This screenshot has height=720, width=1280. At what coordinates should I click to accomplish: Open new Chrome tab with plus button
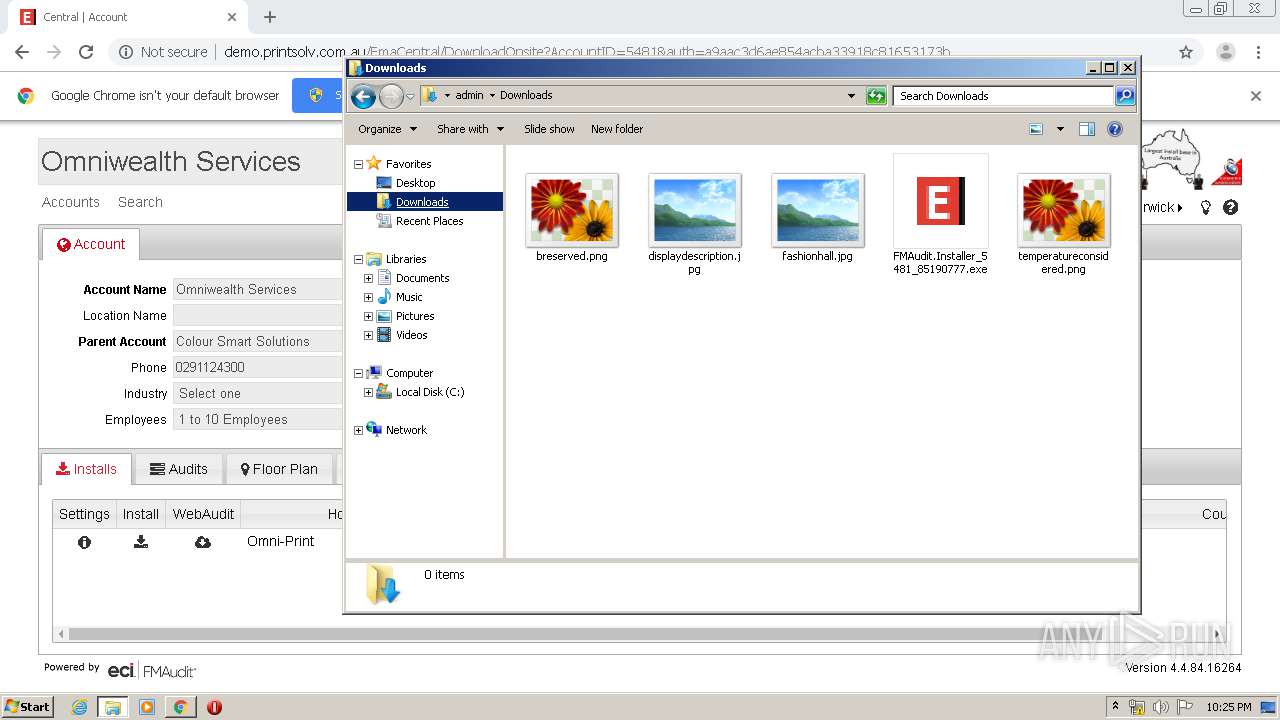point(270,17)
